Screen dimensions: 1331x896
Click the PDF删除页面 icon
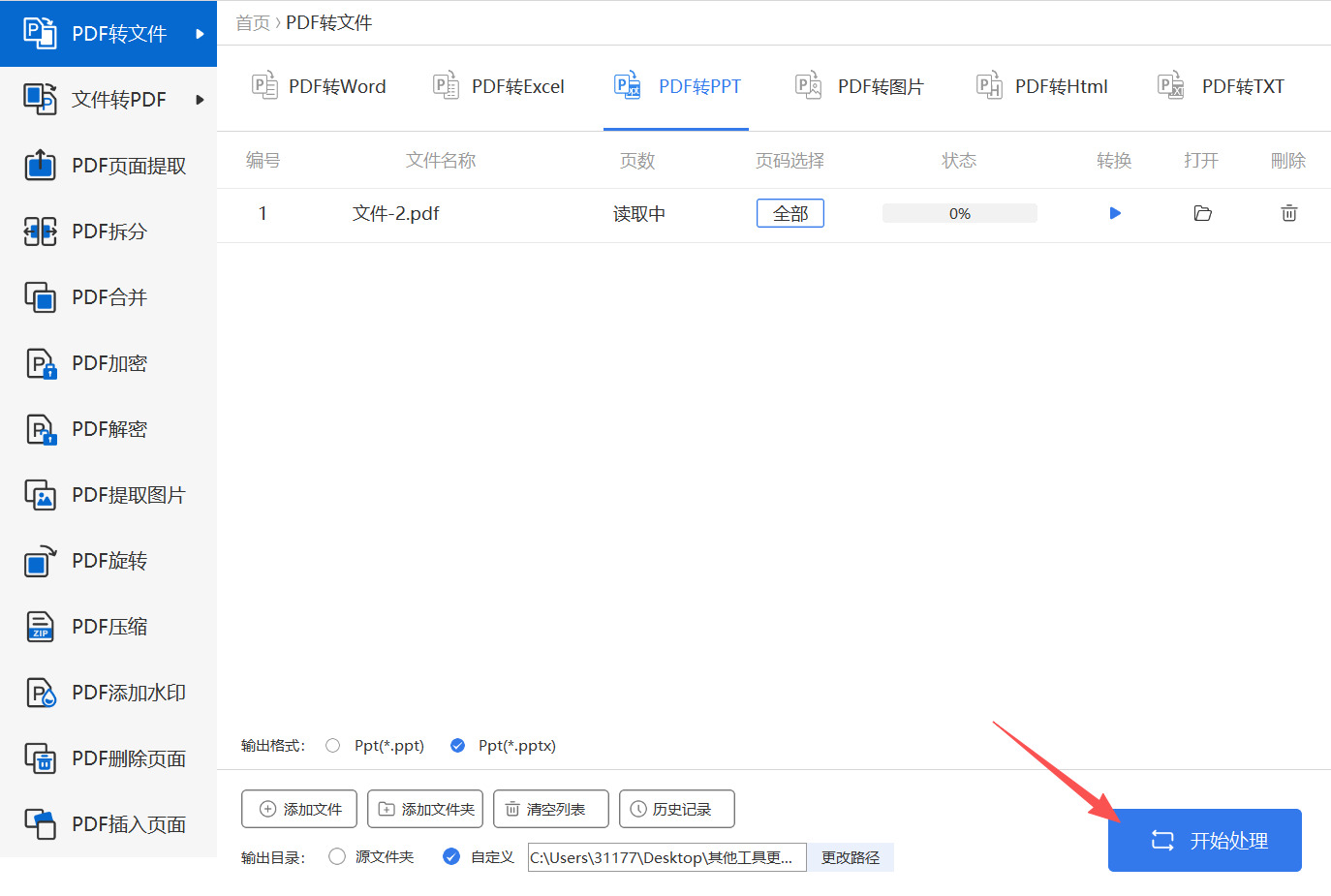pos(40,758)
